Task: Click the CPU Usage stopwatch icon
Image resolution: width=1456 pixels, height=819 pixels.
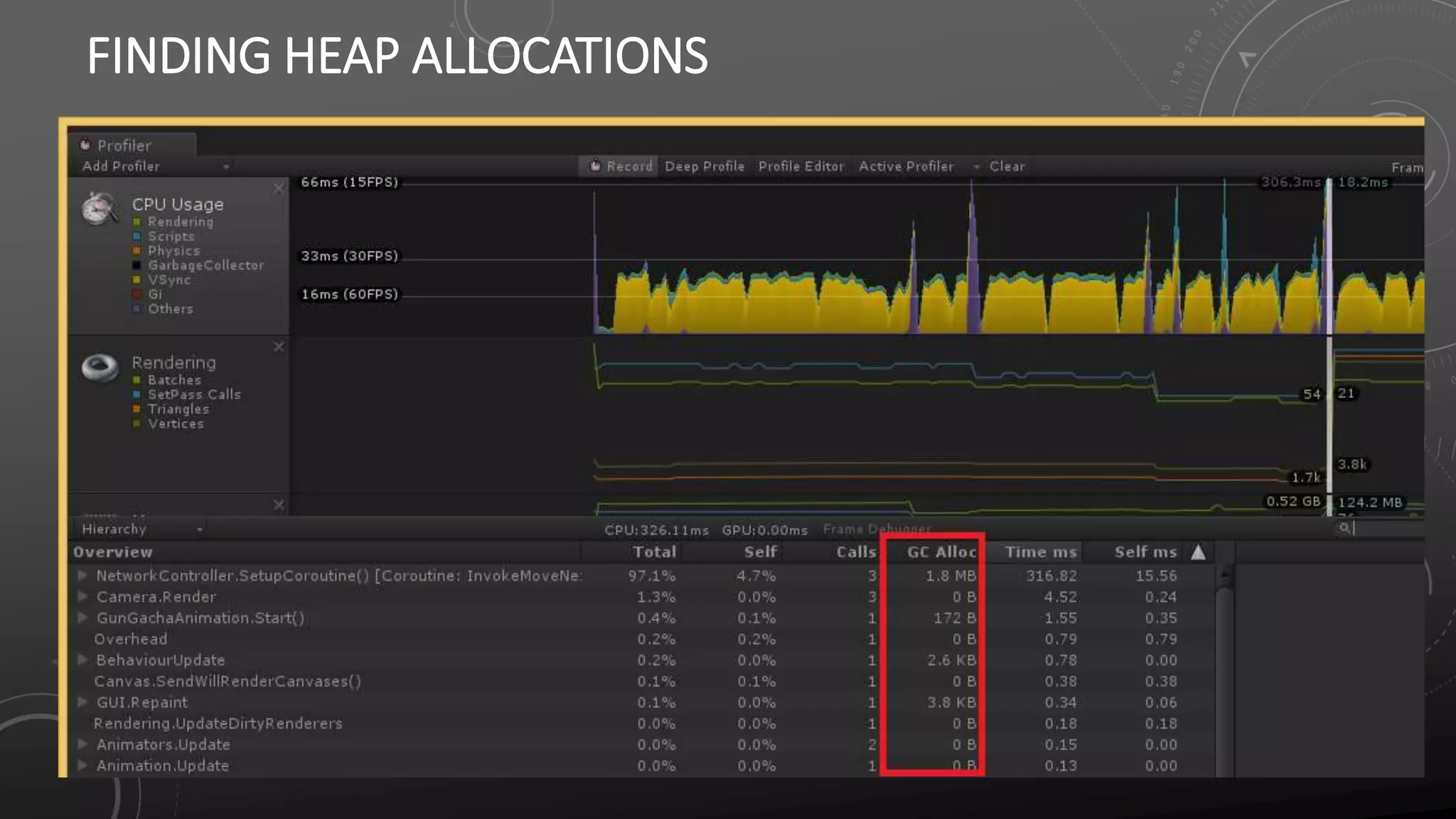Action: [x=99, y=208]
